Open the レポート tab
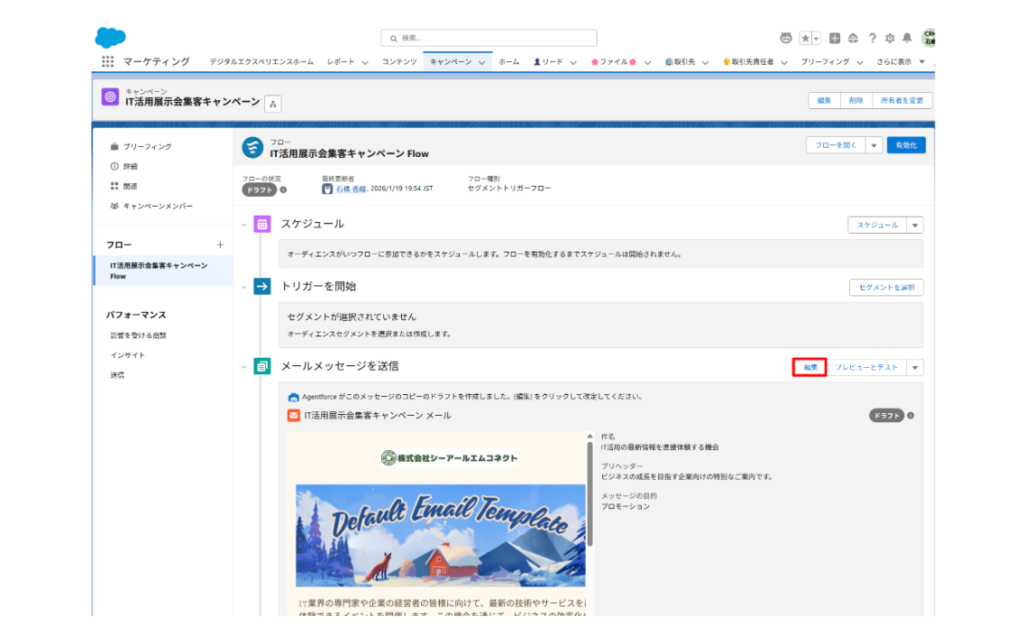Screen dimensions: 1024x644 coord(341,61)
